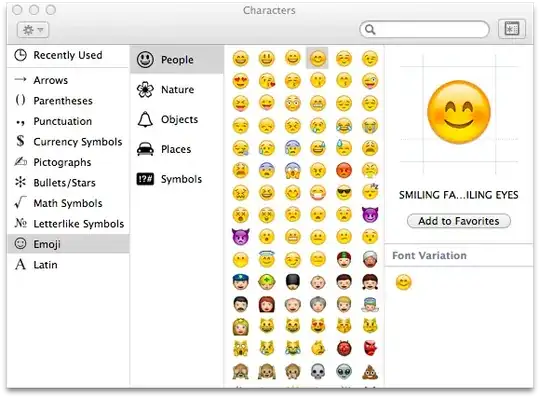This screenshot has height=398, width=540.
Task: Pick the heart-eyes cat emoji
Action: [318, 326]
